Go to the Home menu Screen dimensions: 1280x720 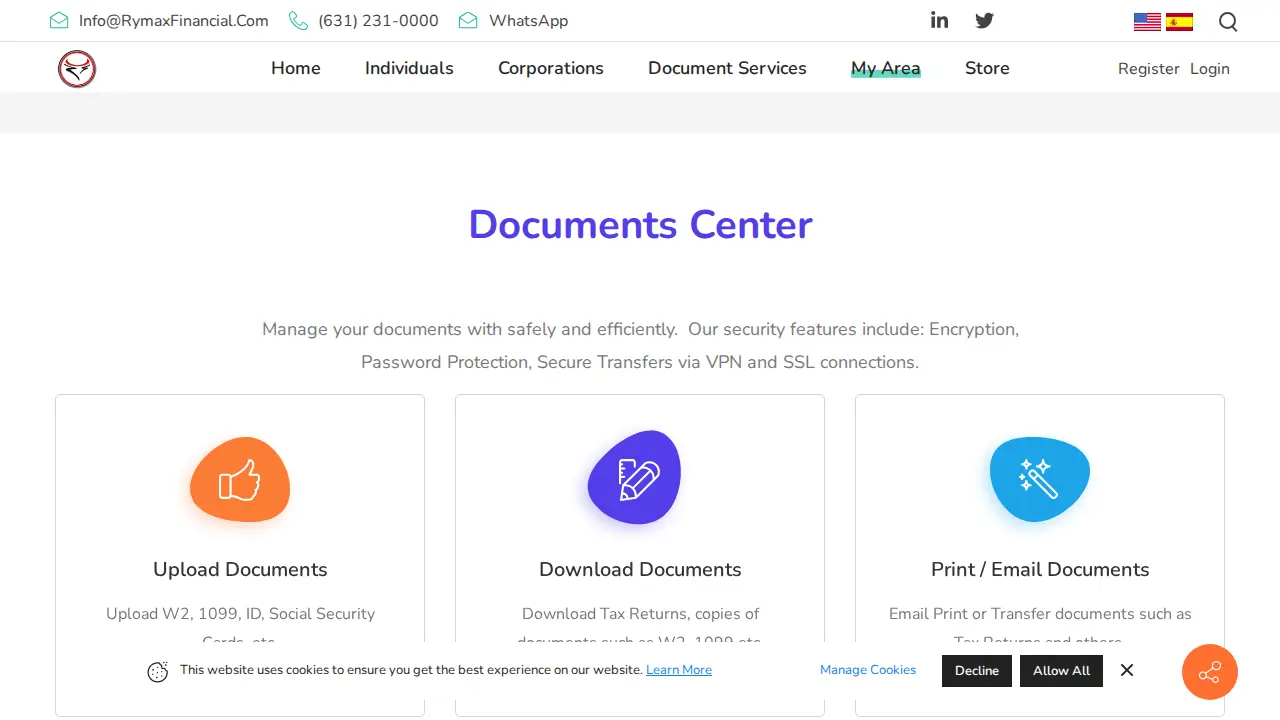click(x=296, y=68)
